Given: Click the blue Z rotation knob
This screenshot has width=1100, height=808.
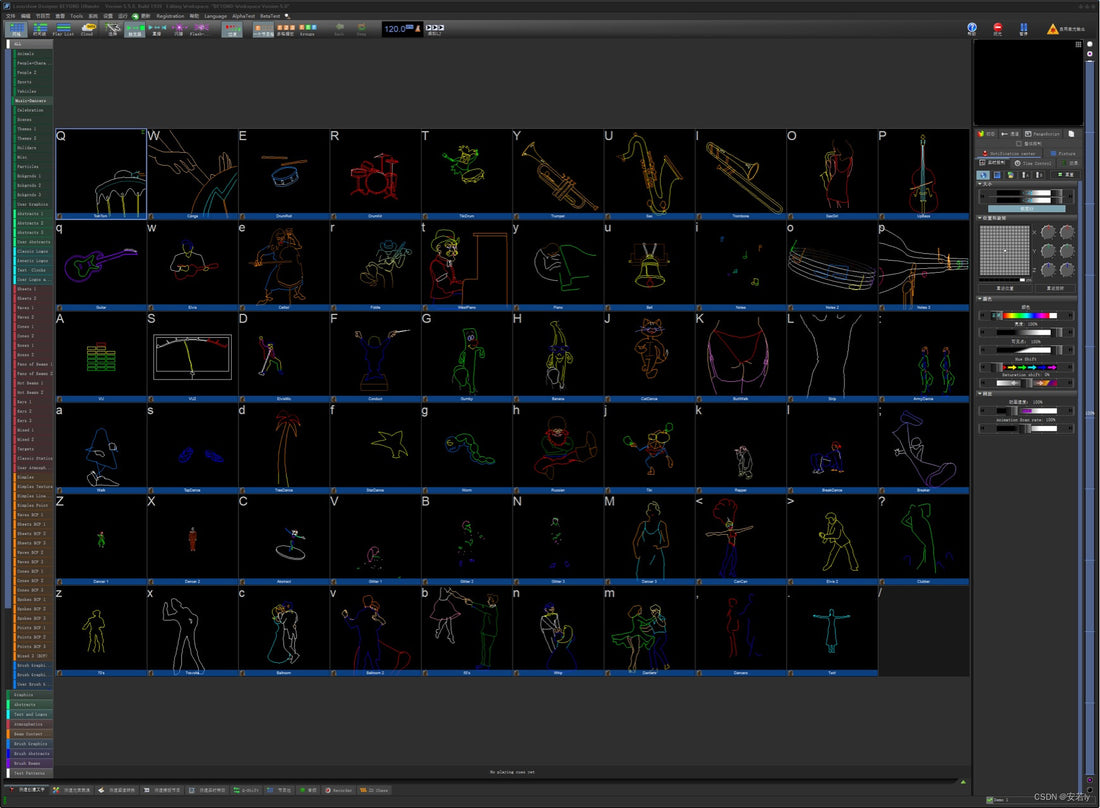Looking at the screenshot, I should pyautogui.click(x=1048, y=270).
